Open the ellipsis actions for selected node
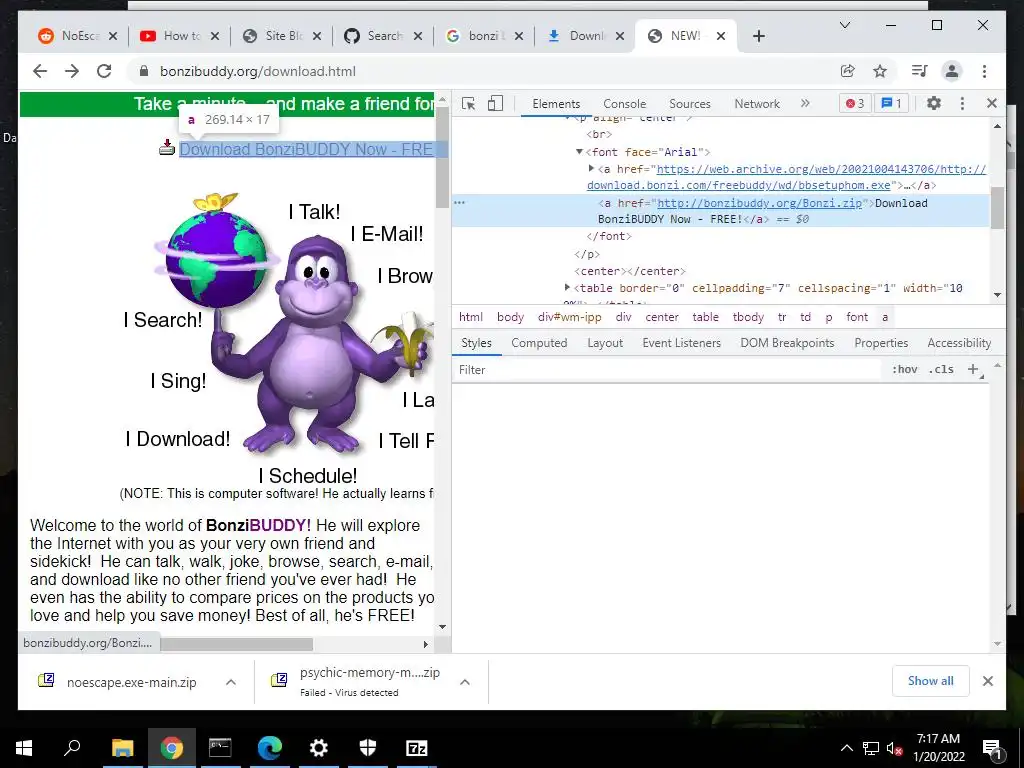This screenshot has height=768, width=1024. [459, 202]
